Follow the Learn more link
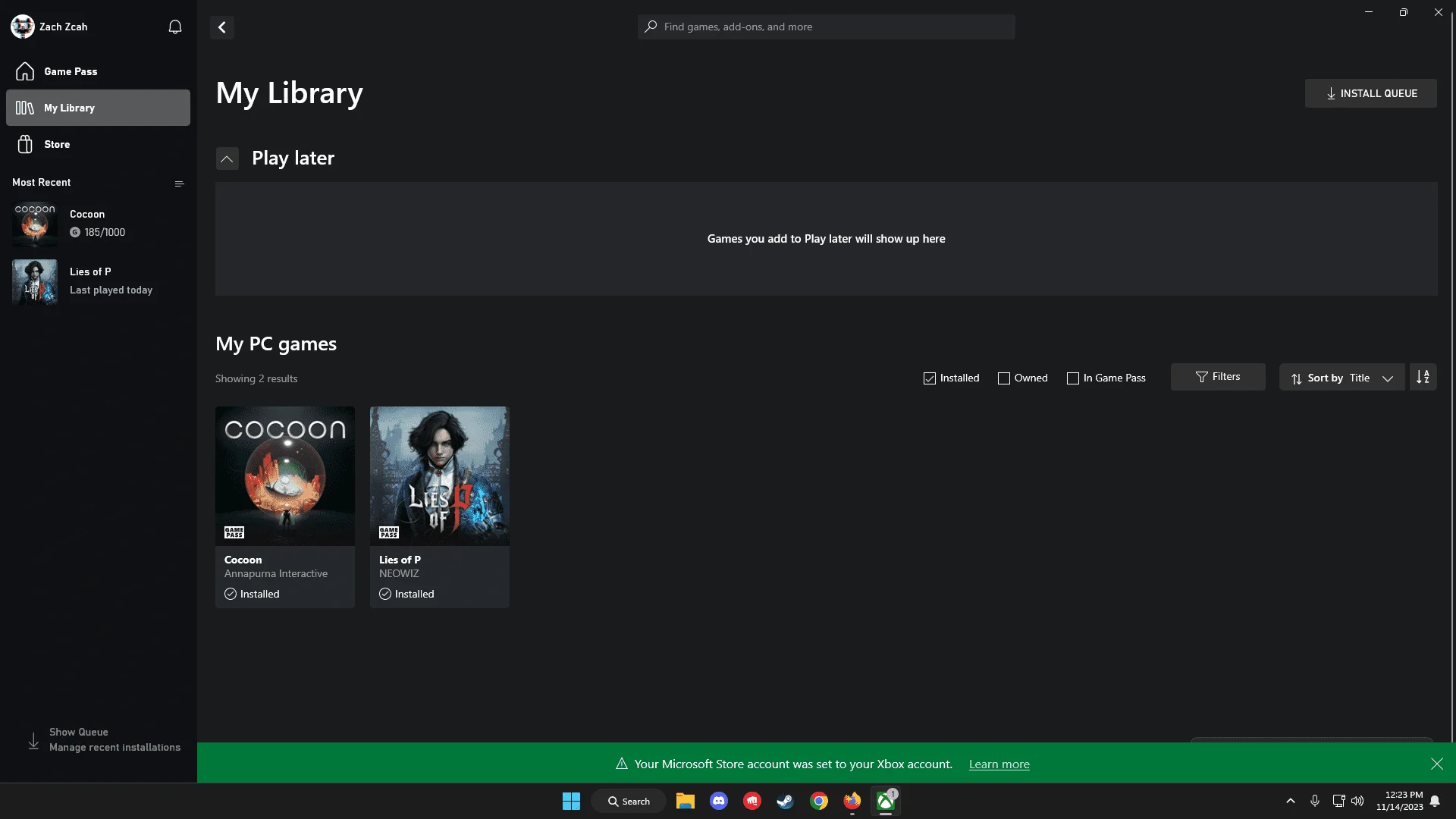Viewport: 1456px width, 819px height. click(x=999, y=764)
